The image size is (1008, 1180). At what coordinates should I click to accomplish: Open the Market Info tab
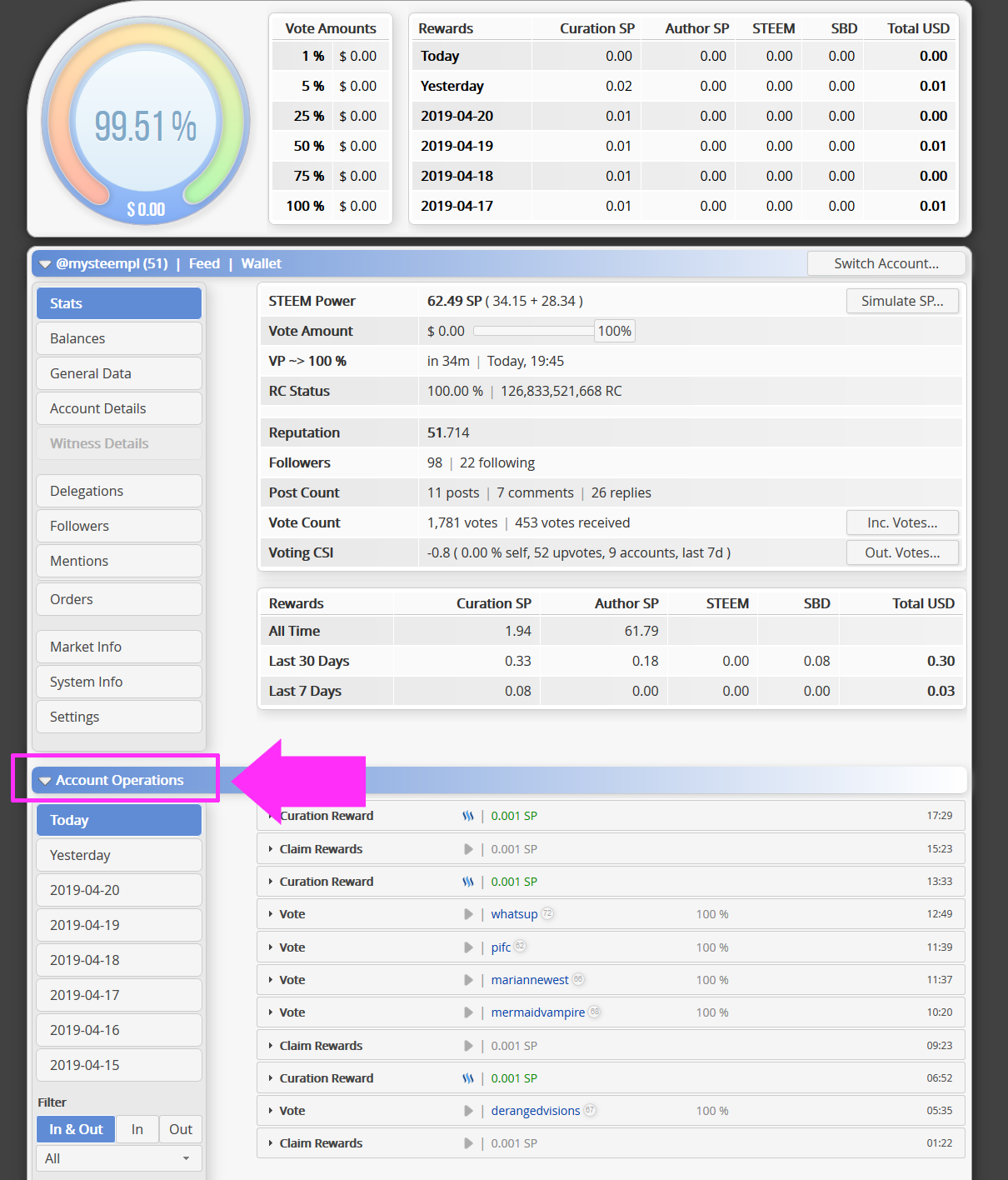119,647
